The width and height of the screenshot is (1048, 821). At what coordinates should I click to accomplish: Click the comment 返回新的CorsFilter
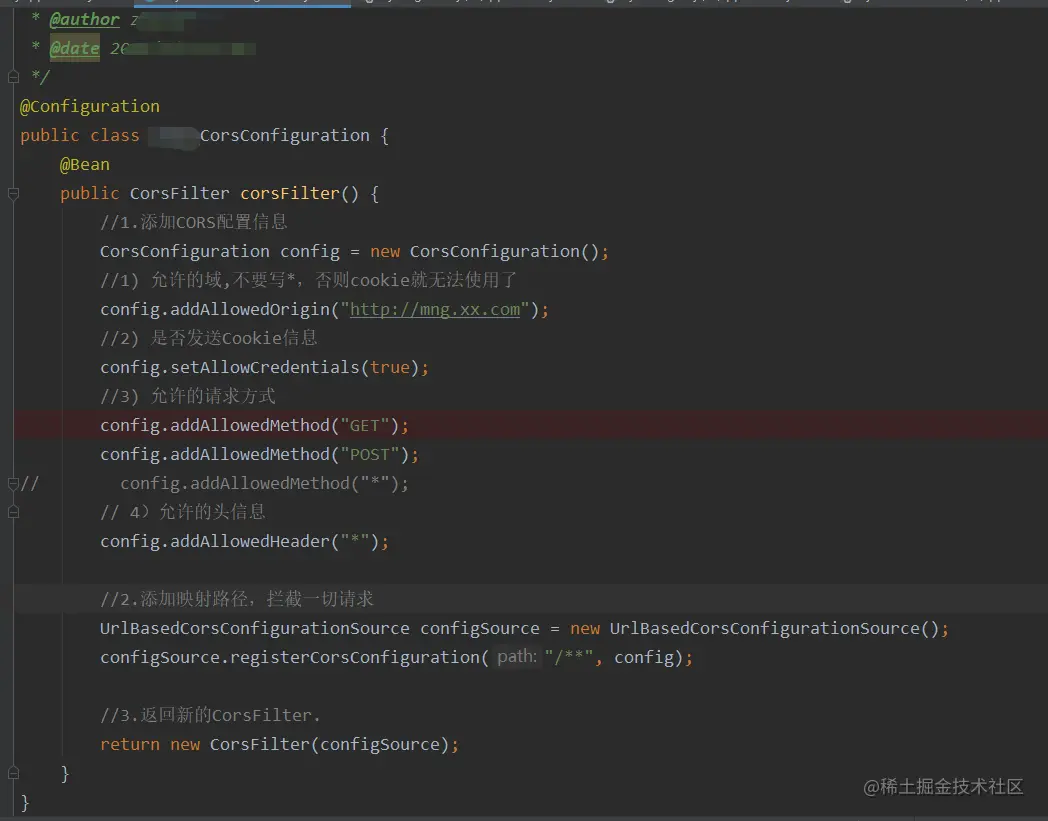(x=211, y=715)
